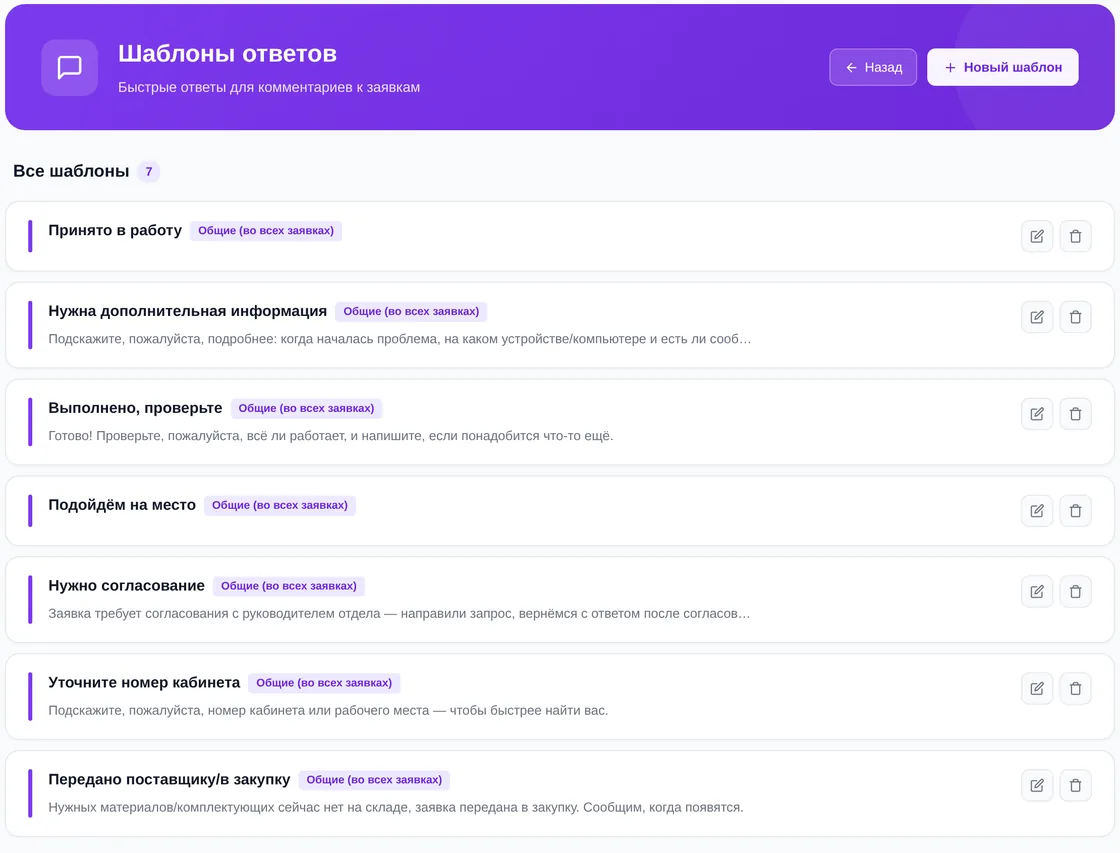Viewport: 1120px width, 853px height.
Task: Click the "Общие" badge next to "Уточните номер кабинета"
Action: point(324,683)
